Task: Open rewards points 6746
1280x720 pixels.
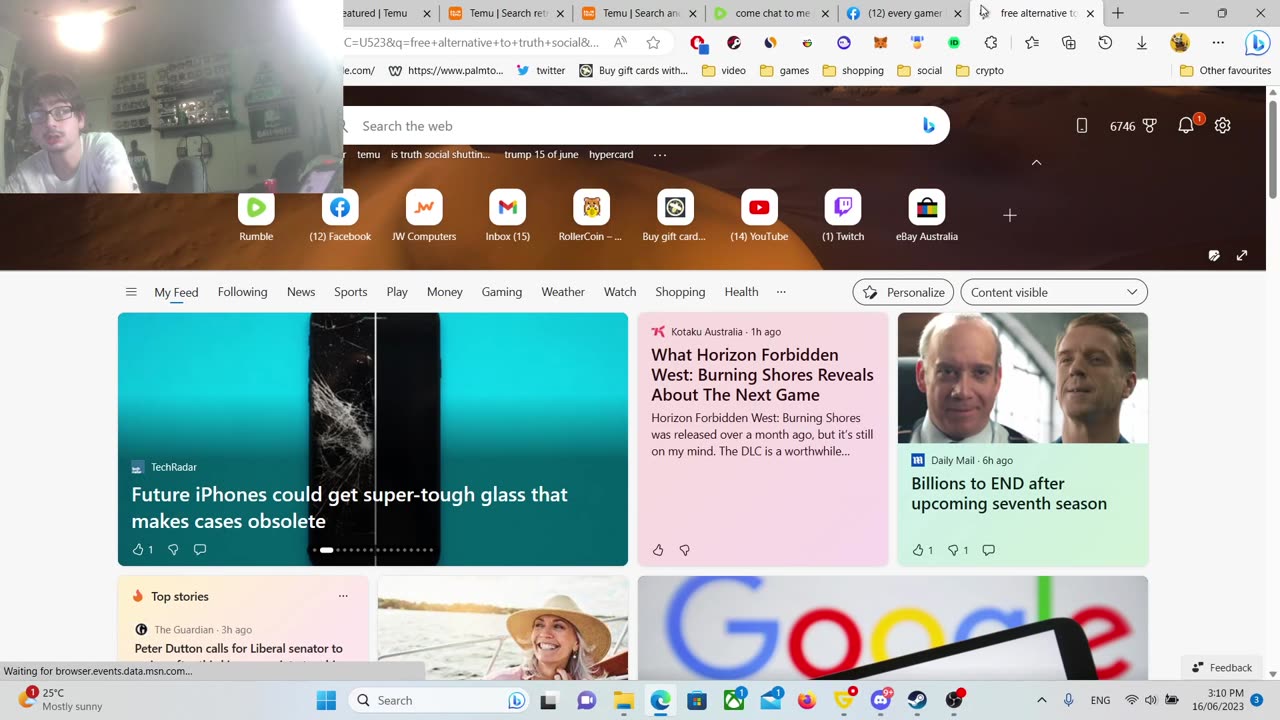Action: (1133, 126)
